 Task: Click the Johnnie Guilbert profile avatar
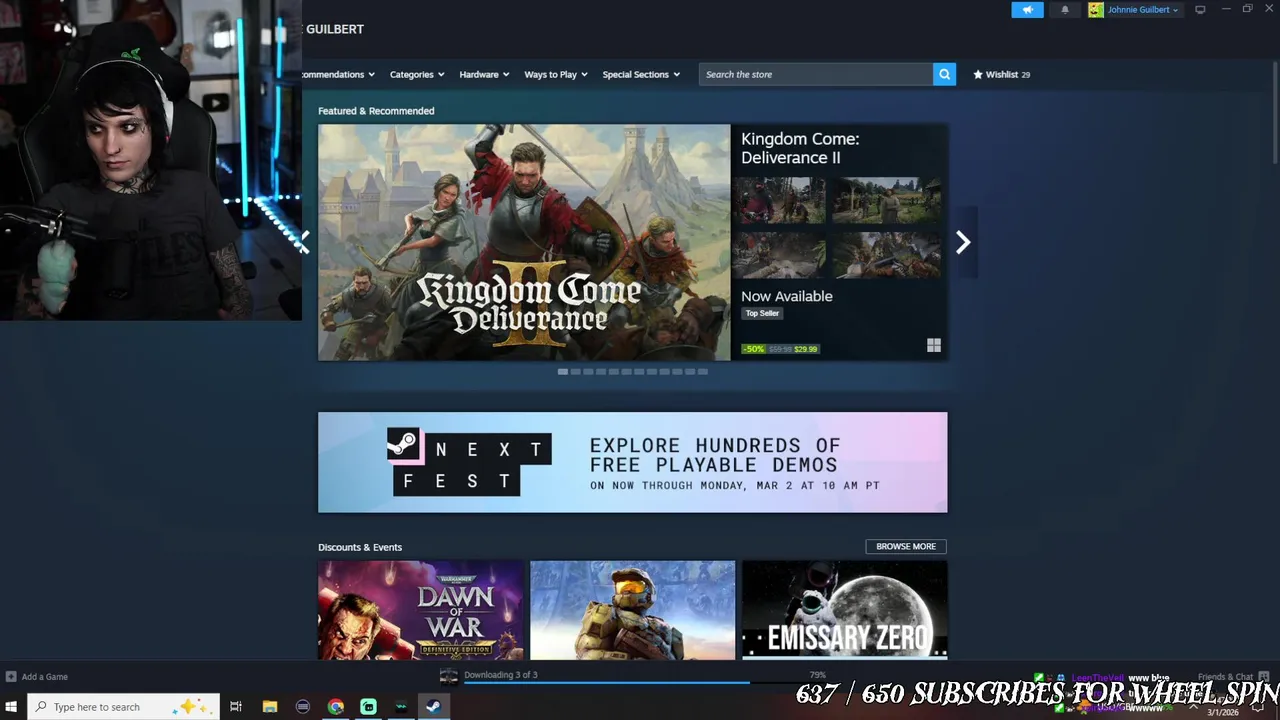(1096, 10)
